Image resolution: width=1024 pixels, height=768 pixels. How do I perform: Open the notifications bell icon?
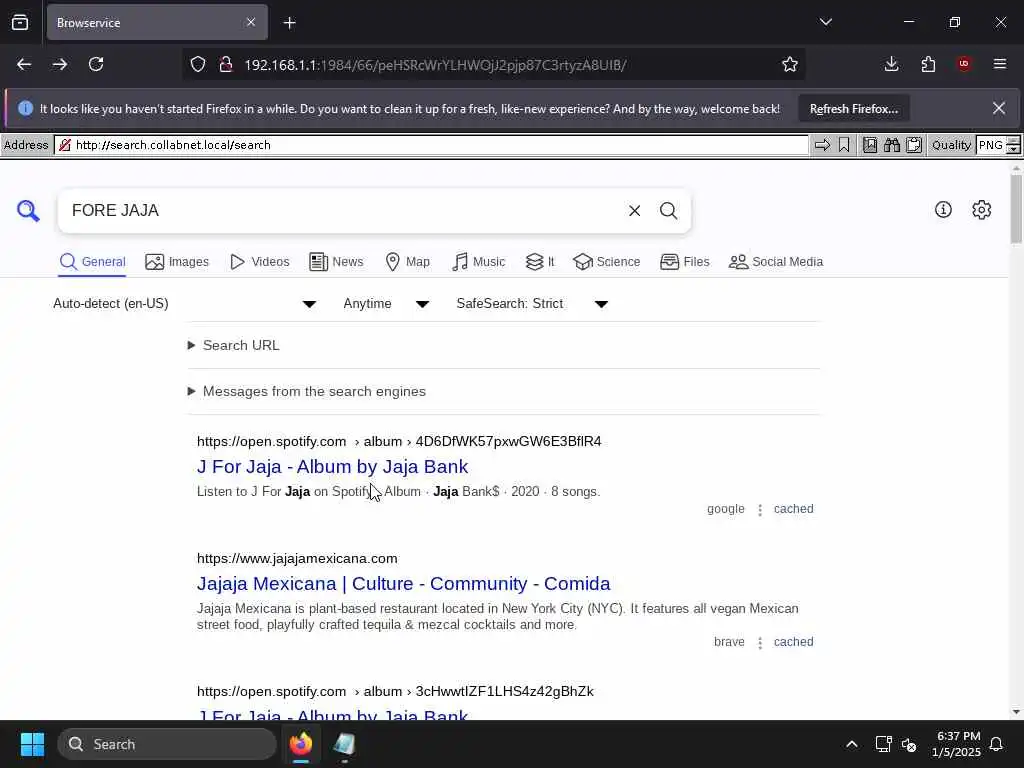point(997,744)
